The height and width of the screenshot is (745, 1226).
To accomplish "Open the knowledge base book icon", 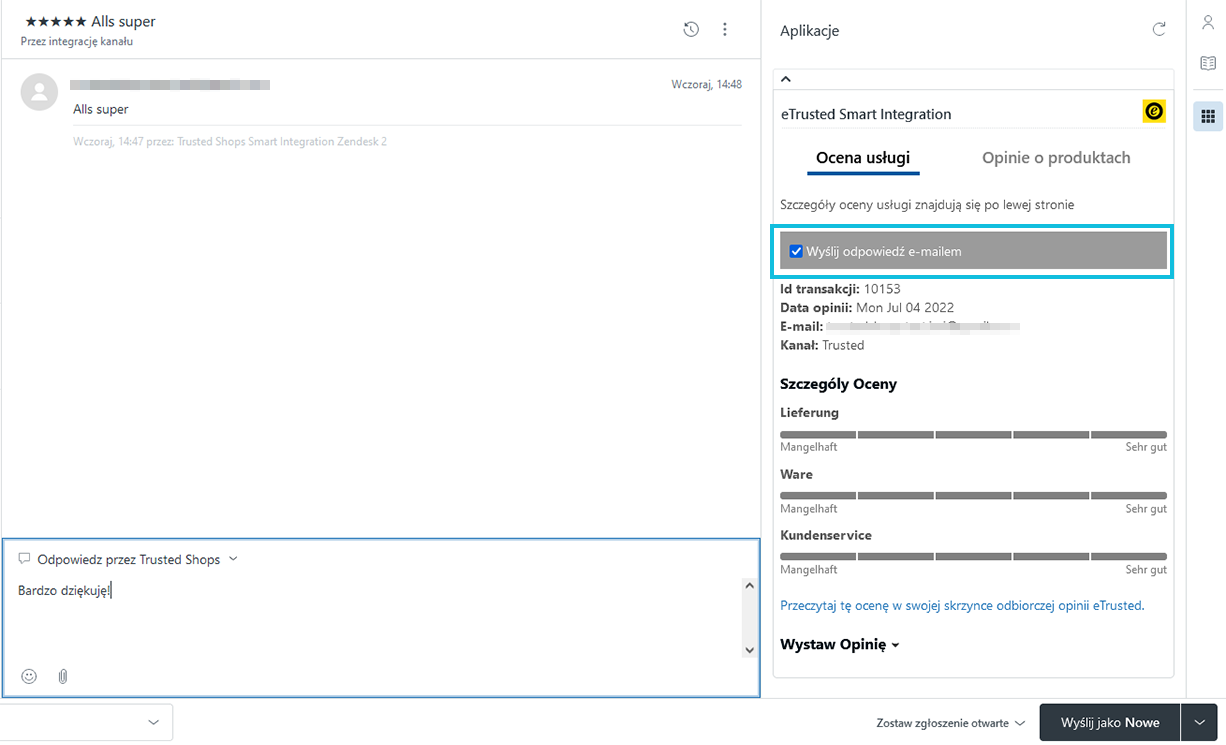I will tap(1208, 63).
